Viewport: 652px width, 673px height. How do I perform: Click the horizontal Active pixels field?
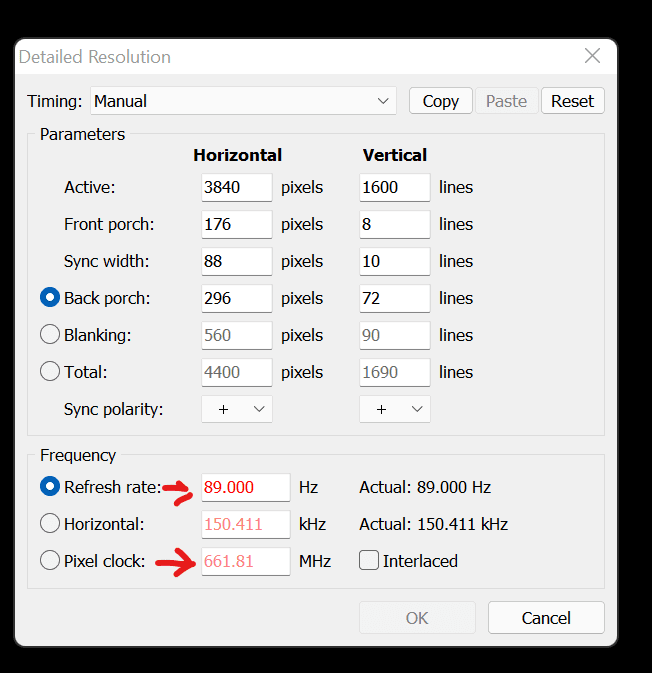point(237,188)
